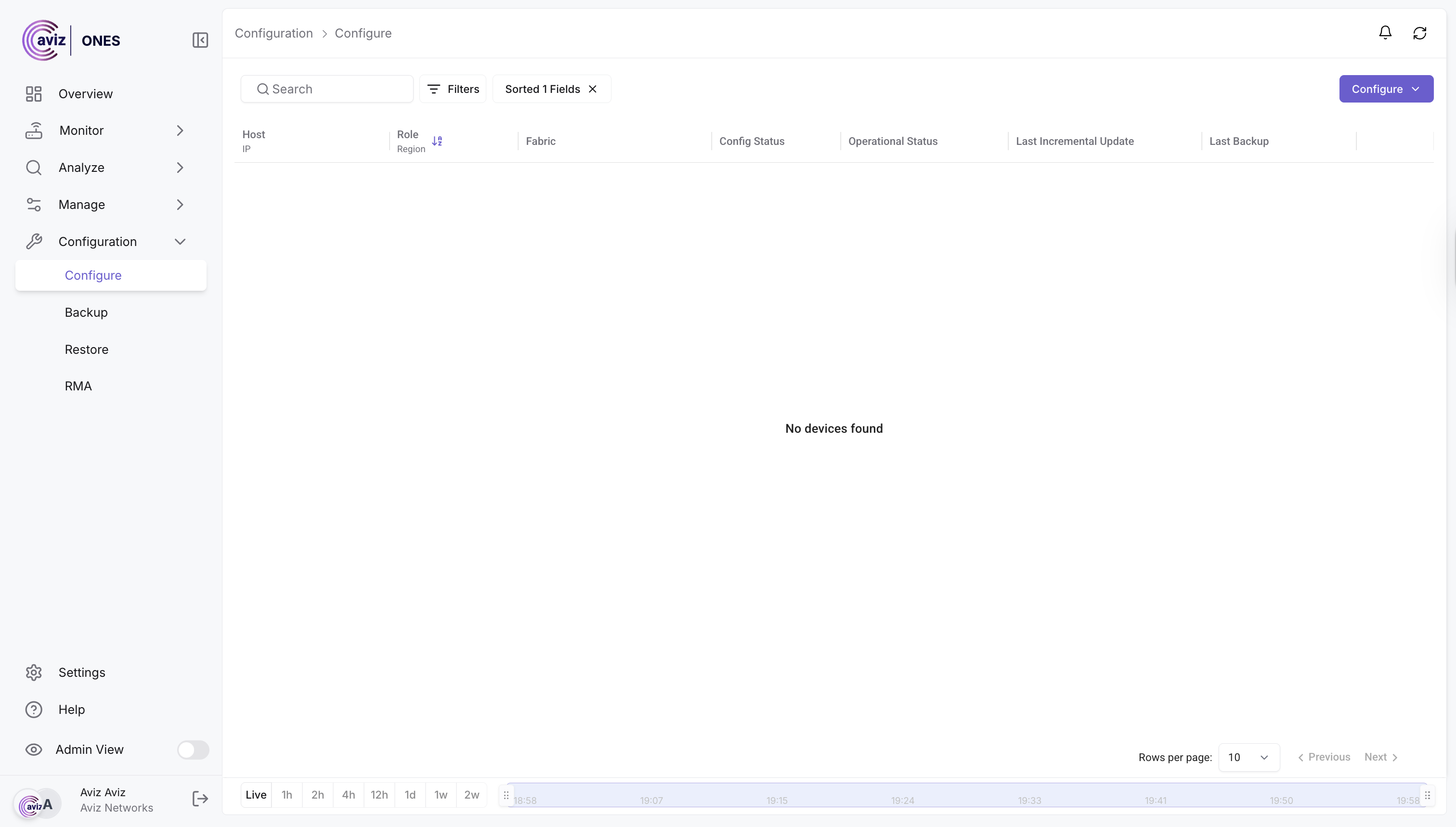Collapse the sidebar panel icon

(200, 40)
